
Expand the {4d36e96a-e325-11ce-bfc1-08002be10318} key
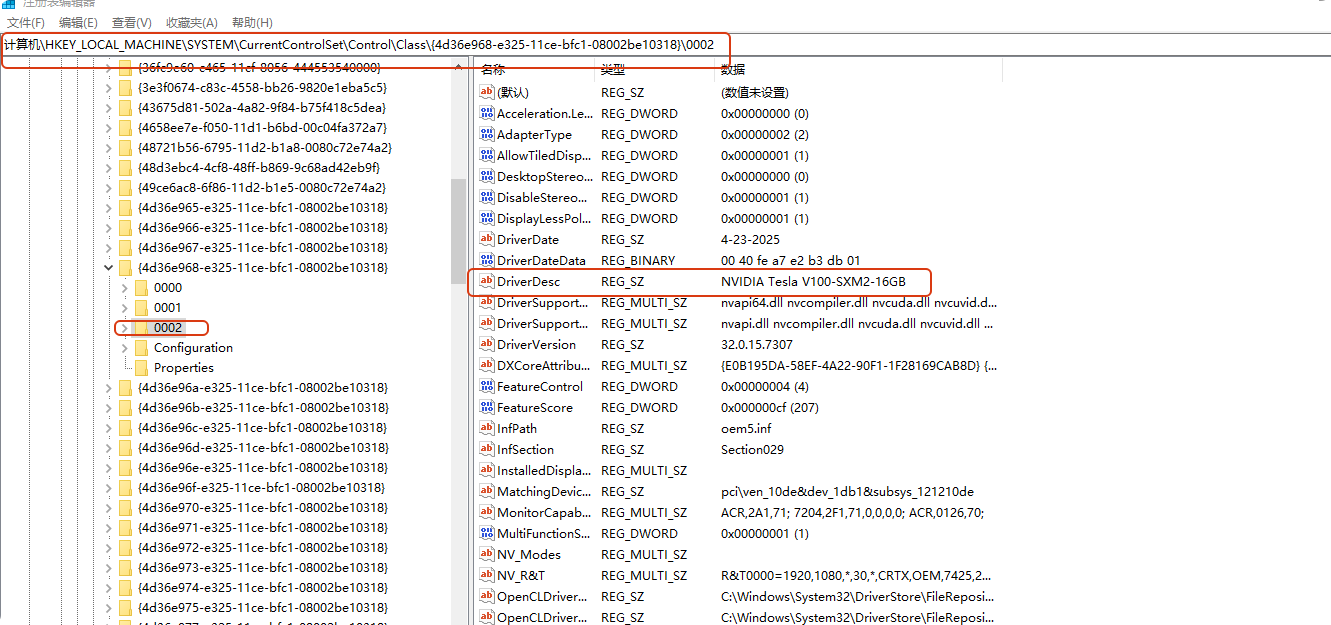point(108,388)
